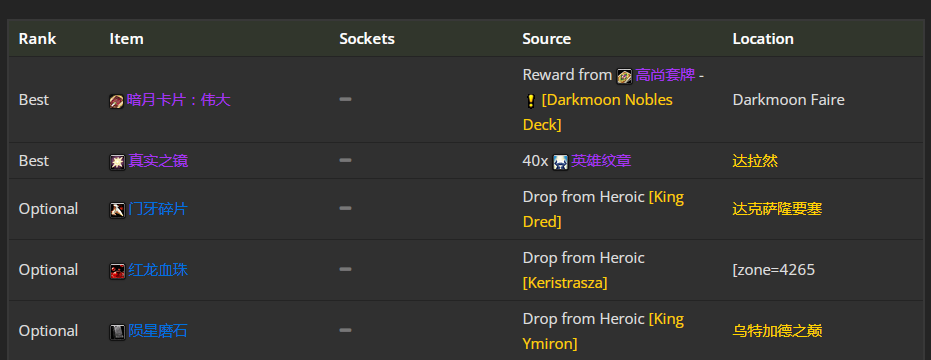Open the 陨星磨石 item link
Image resolution: width=931 pixels, height=360 pixels.
(158, 331)
